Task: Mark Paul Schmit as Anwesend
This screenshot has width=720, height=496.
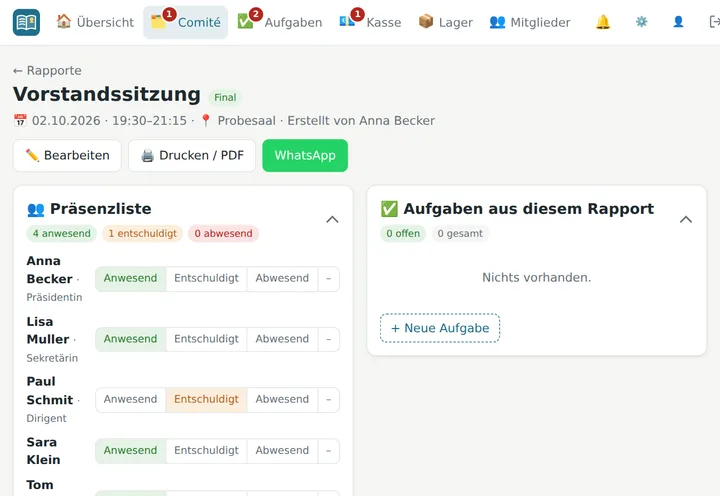Action: 130,400
